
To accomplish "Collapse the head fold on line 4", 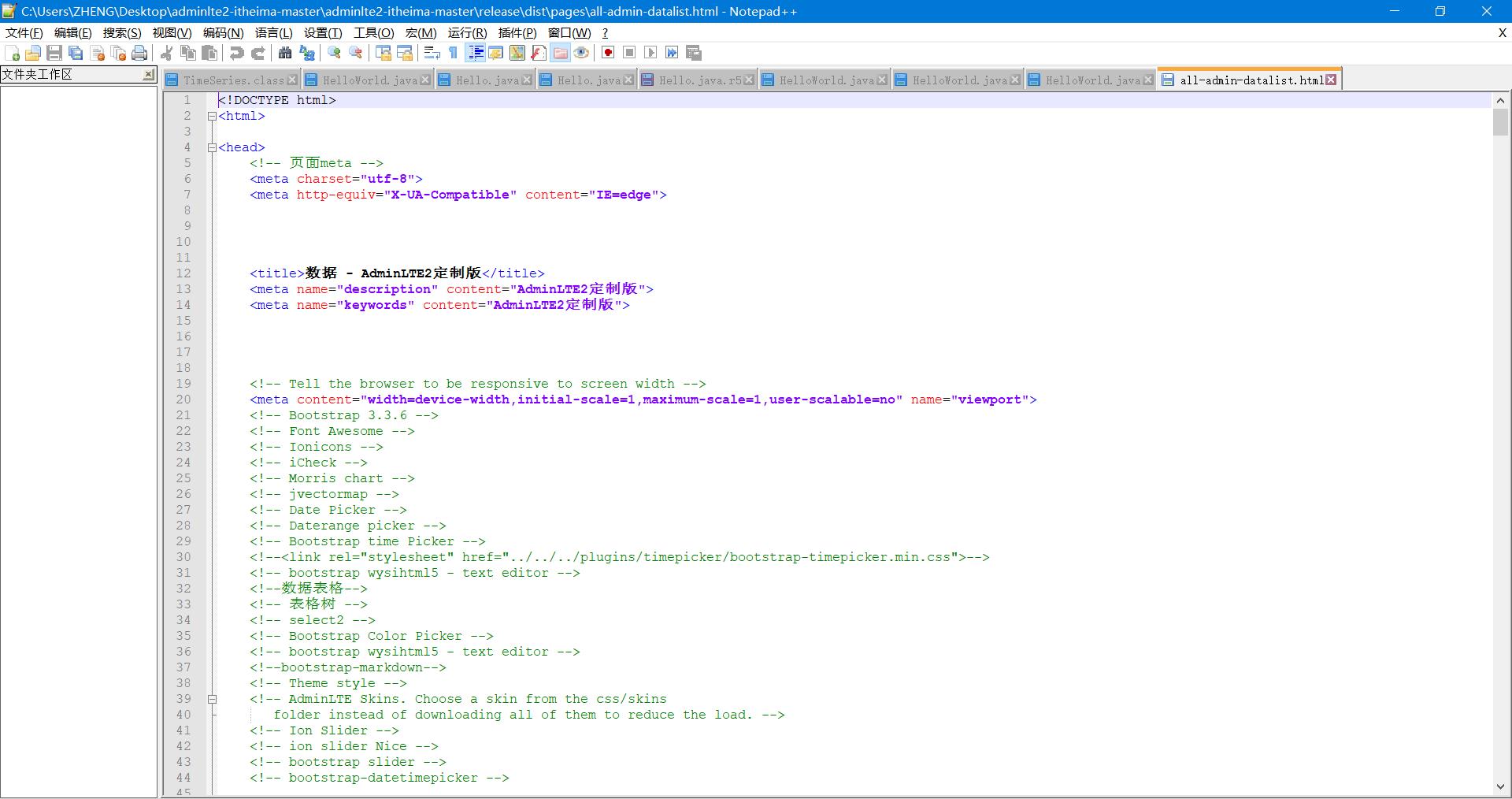I will click(212, 147).
